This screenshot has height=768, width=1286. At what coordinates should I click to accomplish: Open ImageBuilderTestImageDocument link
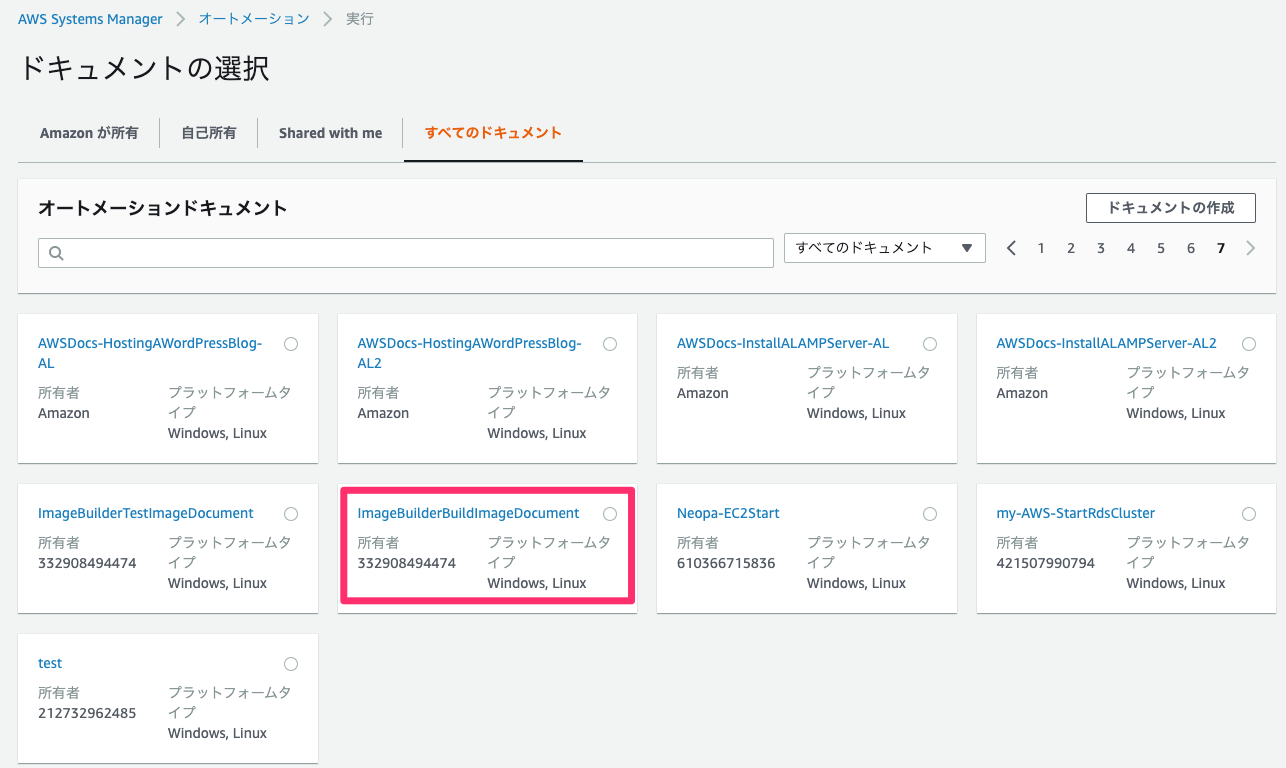coord(146,513)
